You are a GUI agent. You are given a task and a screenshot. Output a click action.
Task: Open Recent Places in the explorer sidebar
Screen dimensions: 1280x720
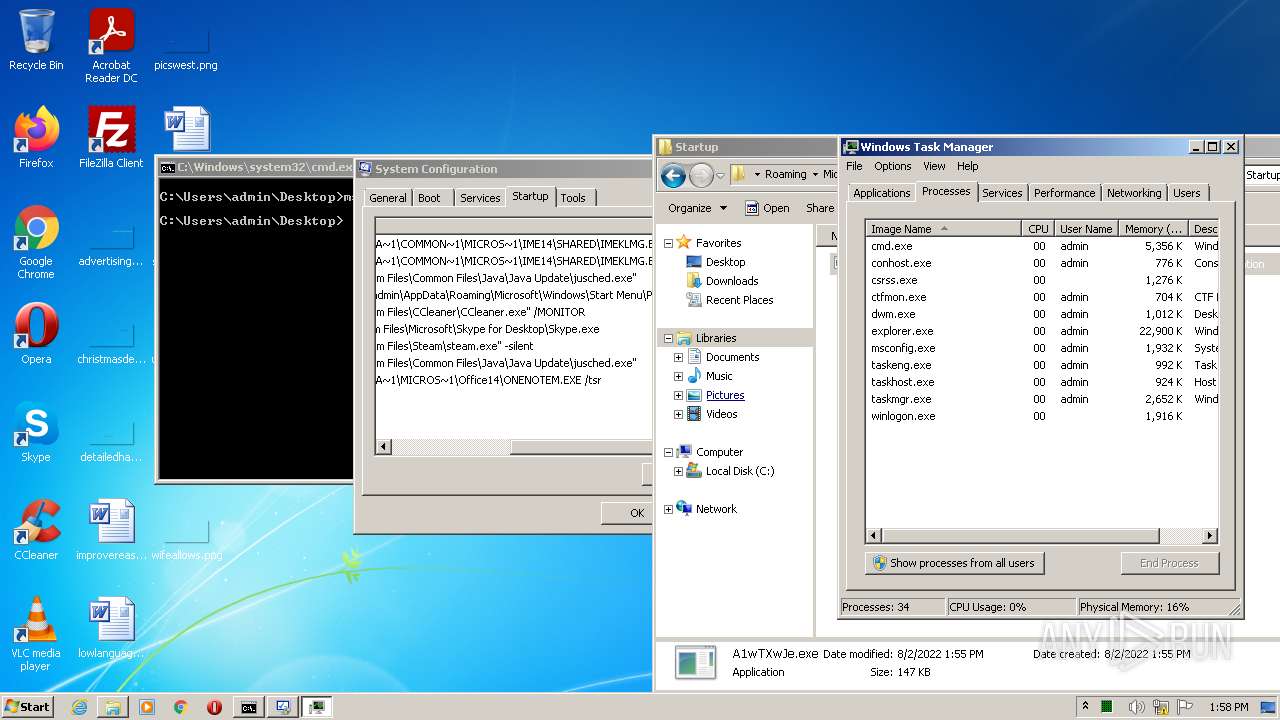[739, 300]
